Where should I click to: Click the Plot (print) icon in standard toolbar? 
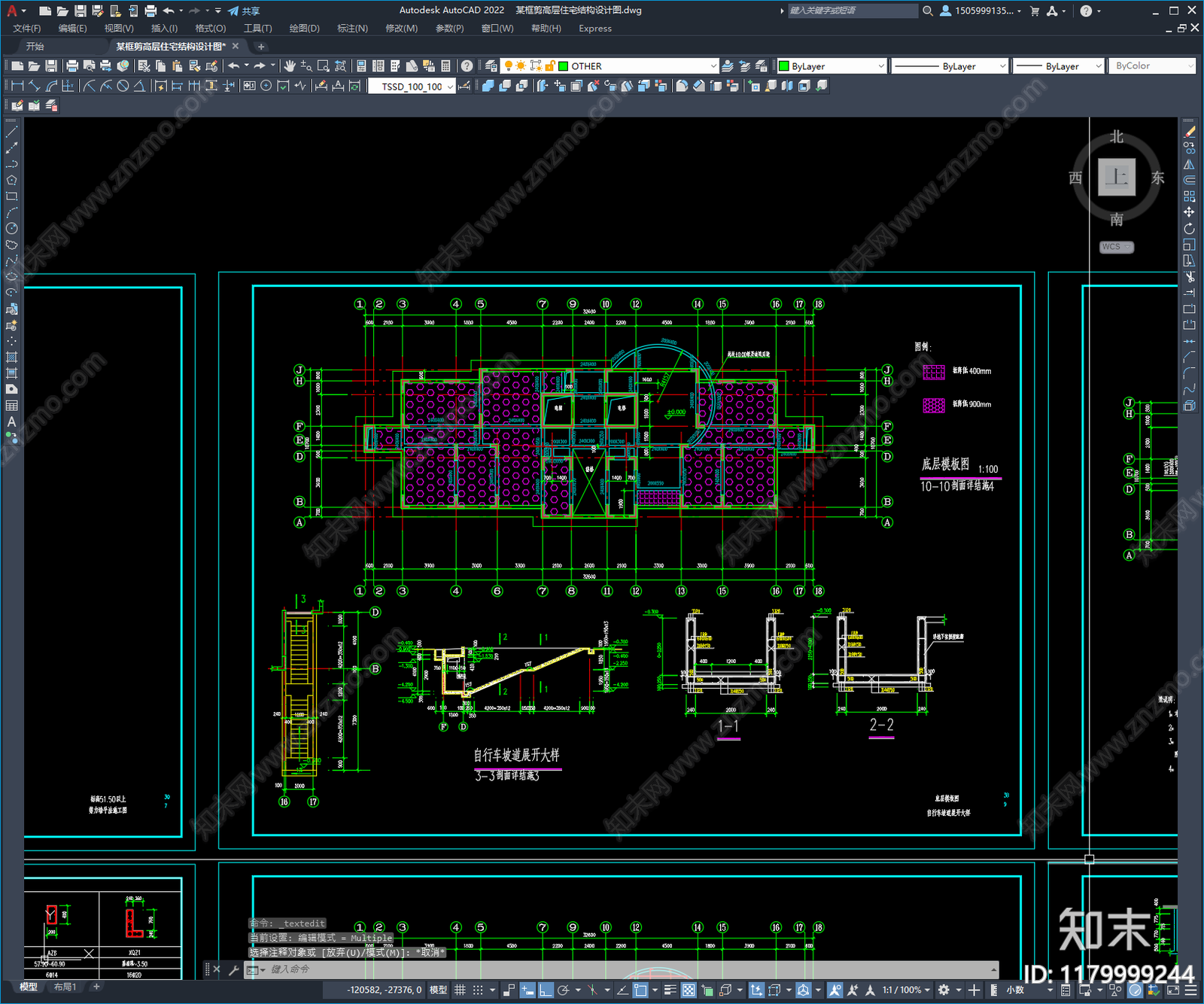coord(72,66)
